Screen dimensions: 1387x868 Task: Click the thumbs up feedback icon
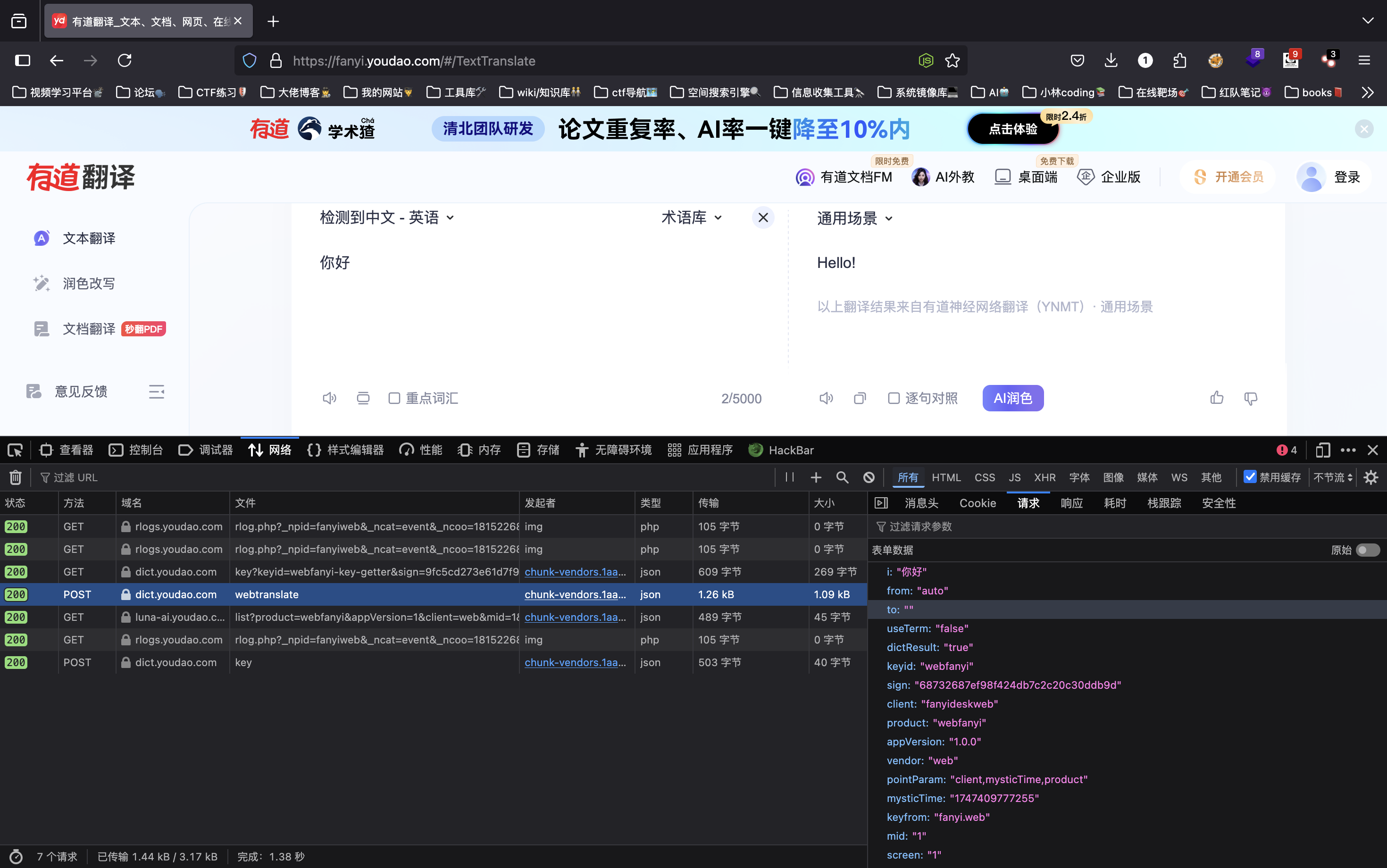tap(1217, 398)
